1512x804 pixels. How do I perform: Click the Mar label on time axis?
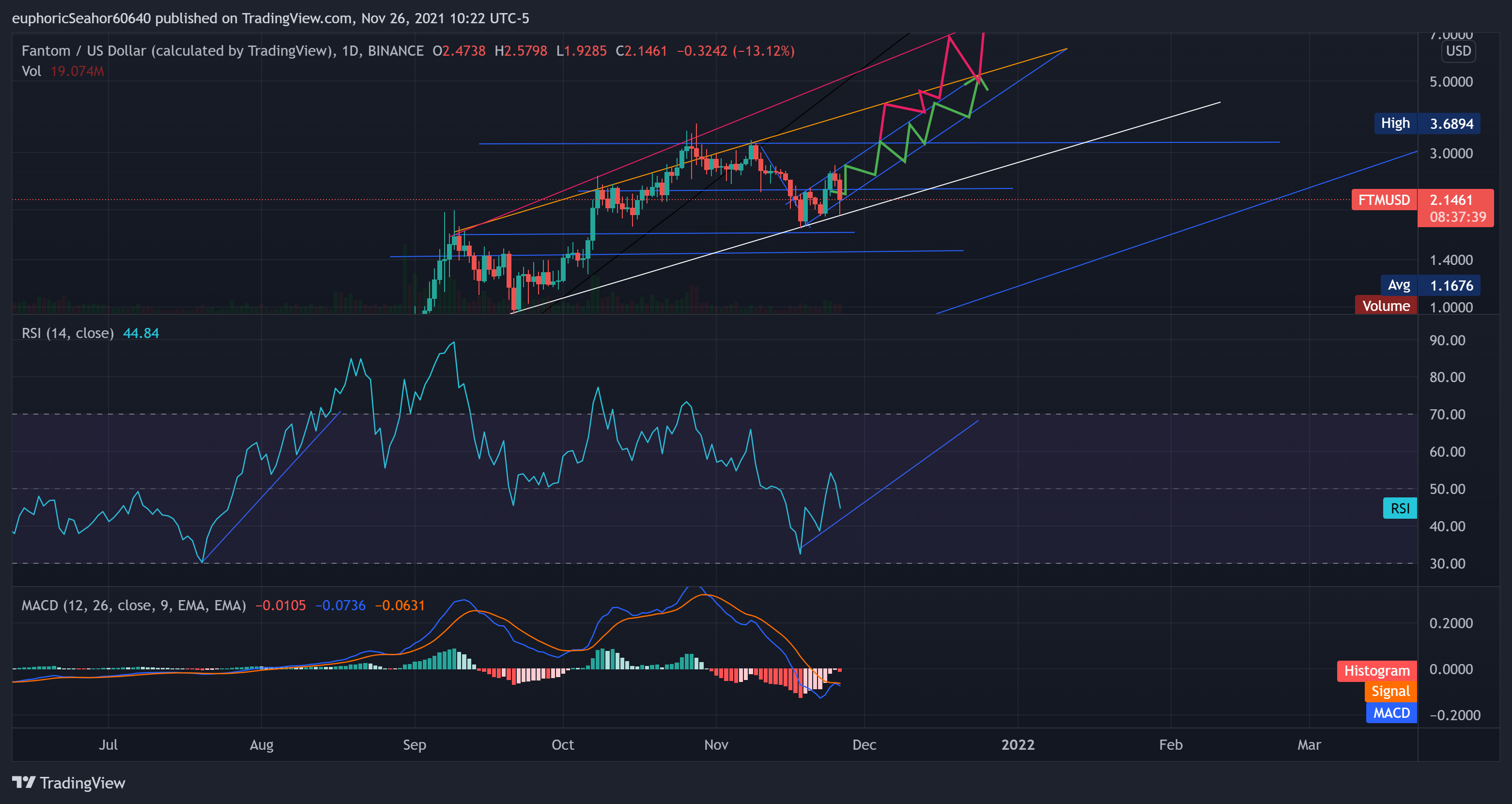1309,745
